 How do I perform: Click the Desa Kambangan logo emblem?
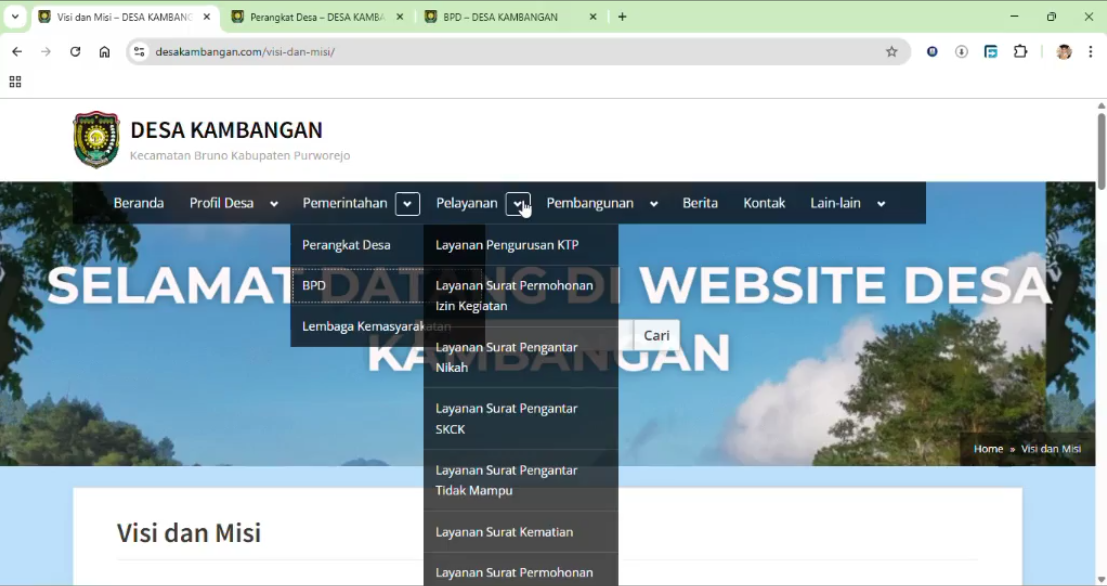click(x=96, y=140)
